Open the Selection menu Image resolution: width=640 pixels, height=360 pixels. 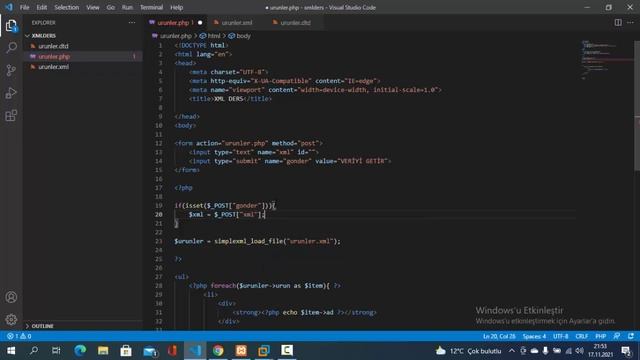67,7
